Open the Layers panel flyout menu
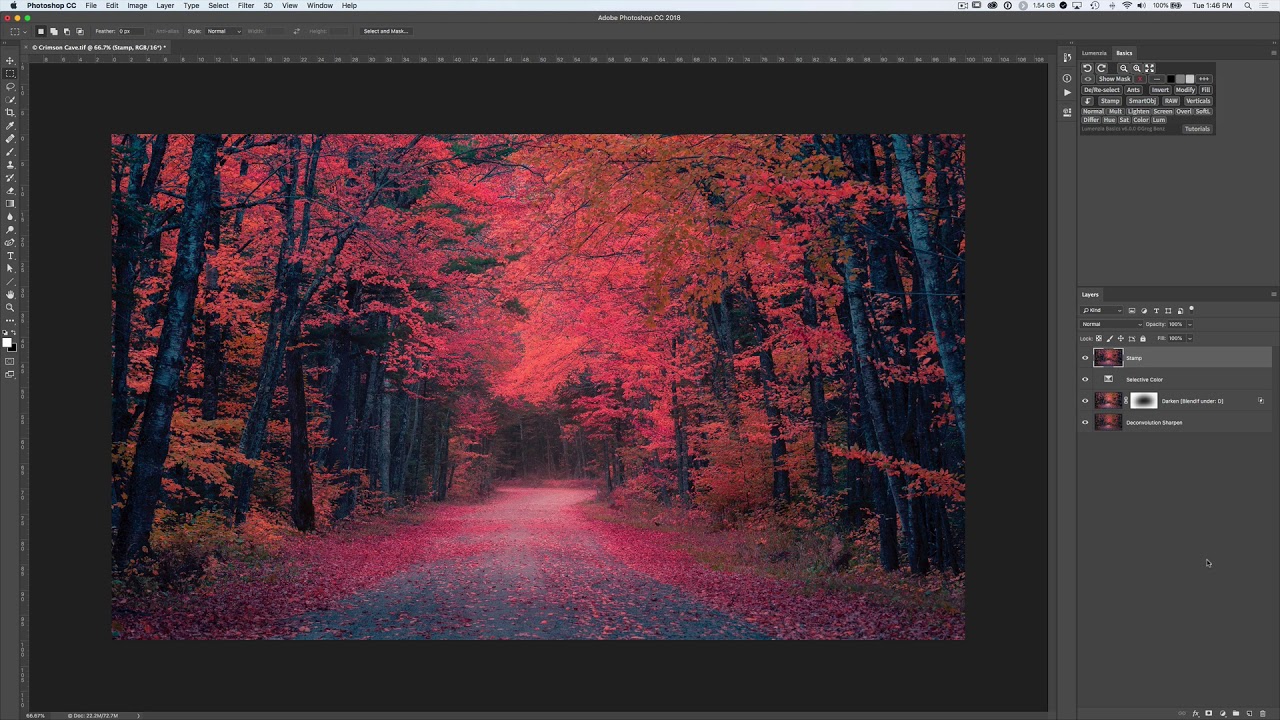The height and width of the screenshot is (720, 1280). [x=1274, y=294]
